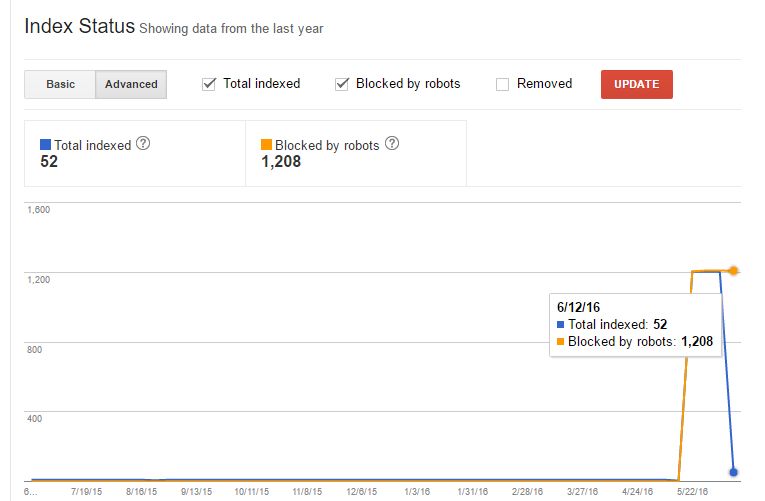This screenshot has height=501, width=765.
Task: Uncheck the Total indexed checkbox
Action: [209, 84]
